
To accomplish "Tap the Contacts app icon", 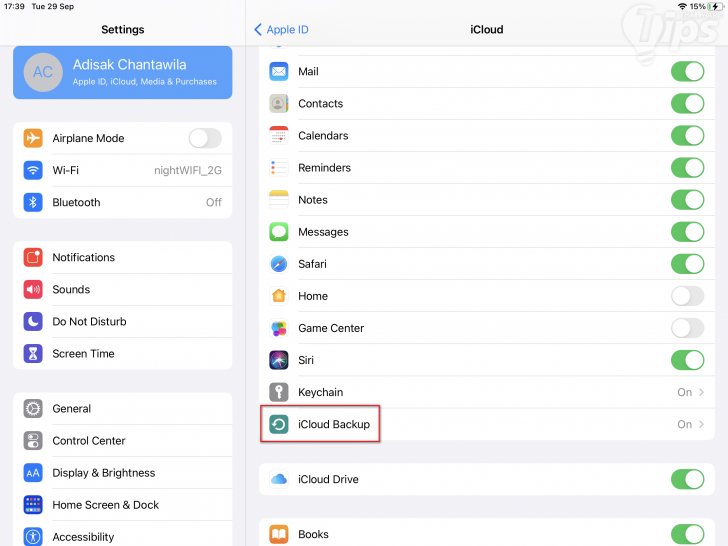I will click(279, 104).
